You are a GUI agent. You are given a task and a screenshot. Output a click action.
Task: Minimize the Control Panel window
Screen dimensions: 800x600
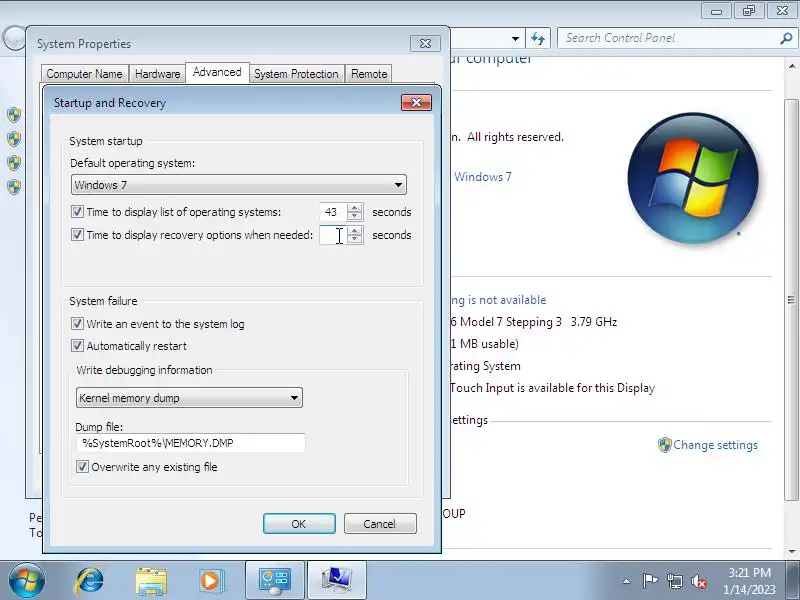point(716,11)
